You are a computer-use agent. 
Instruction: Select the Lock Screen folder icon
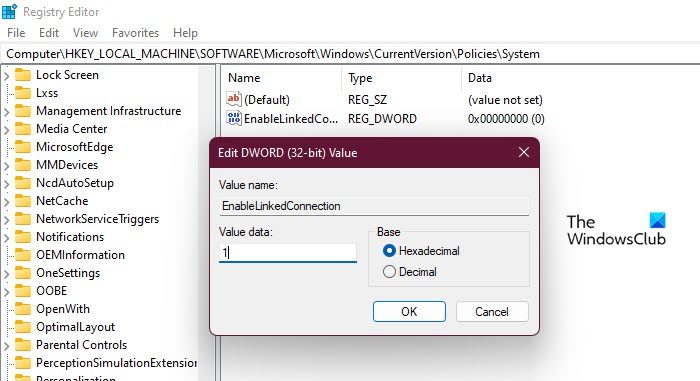point(23,75)
